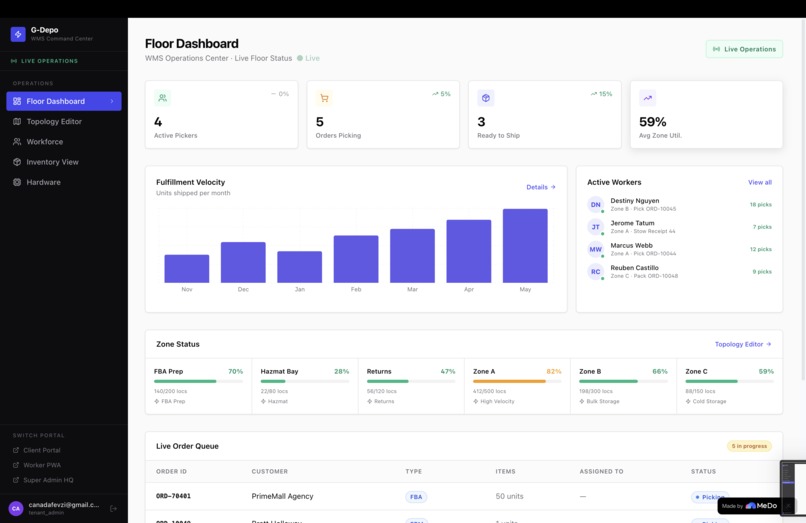Click the CA user avatar

(x=16, y=508)
